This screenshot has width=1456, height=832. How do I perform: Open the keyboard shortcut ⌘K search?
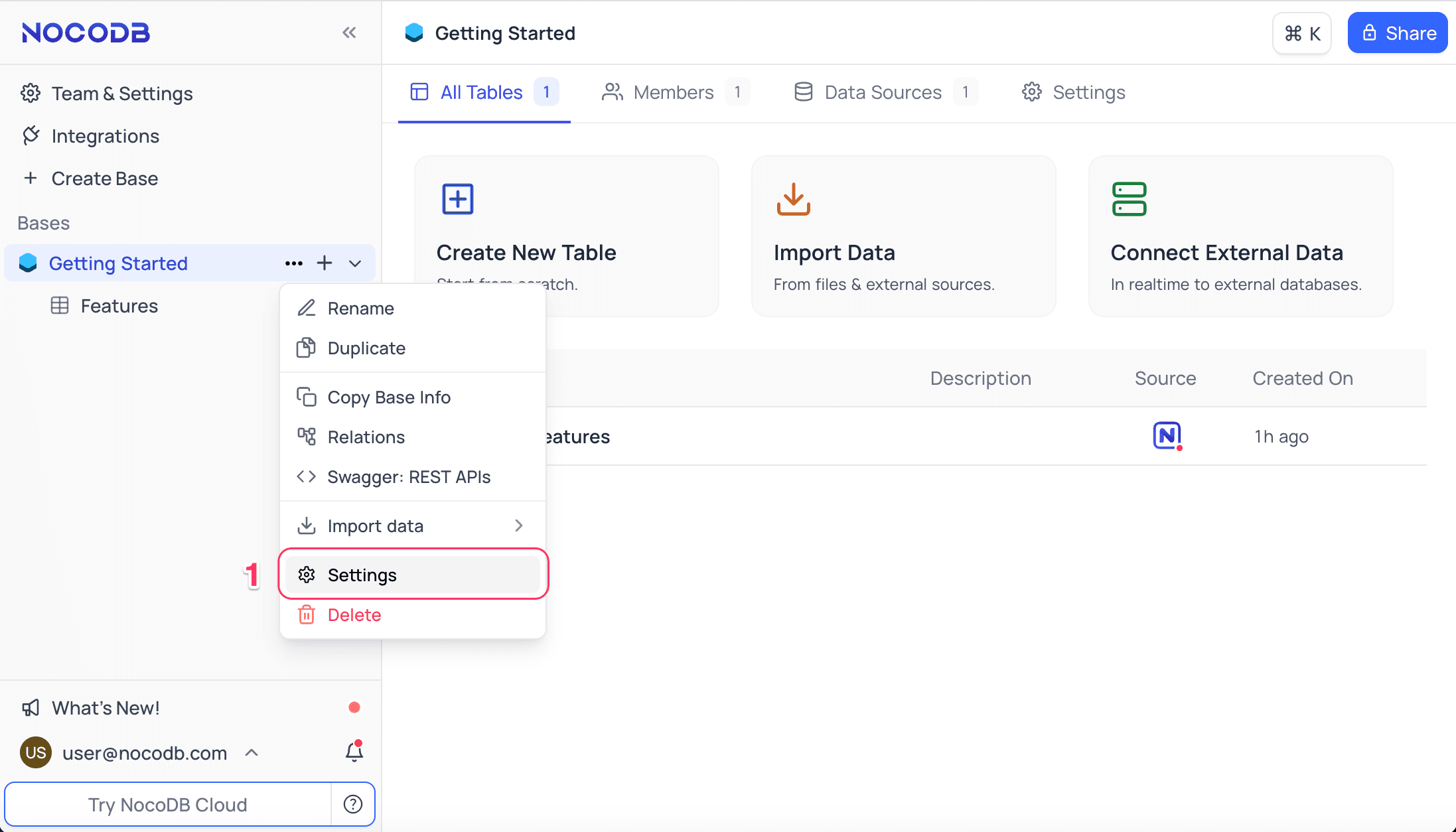tap(1301, 33)
